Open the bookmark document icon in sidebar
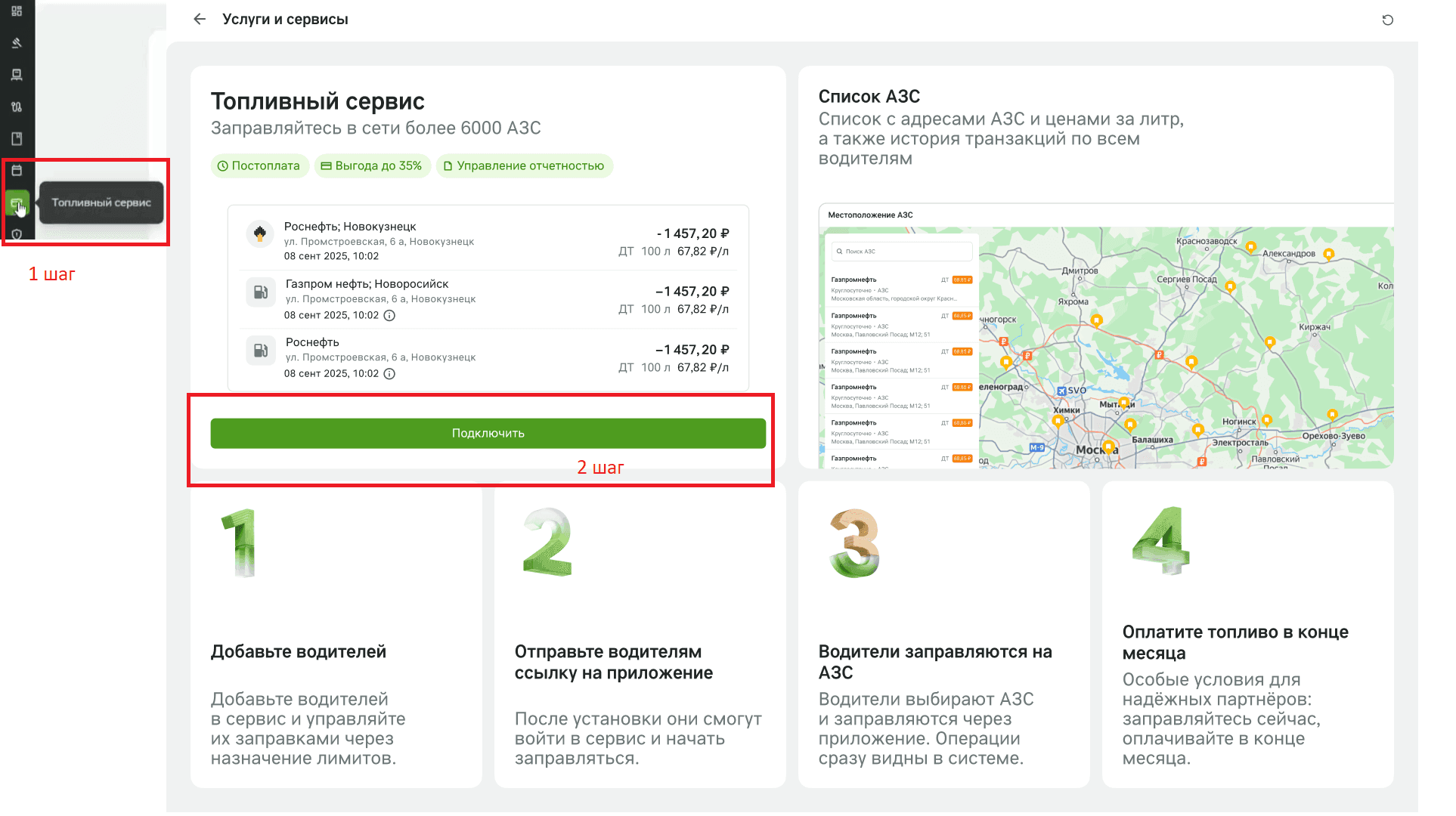Image resolution: width=1456 pixels, height=816 pixels. pyautogui.click(x=17, y=138)
